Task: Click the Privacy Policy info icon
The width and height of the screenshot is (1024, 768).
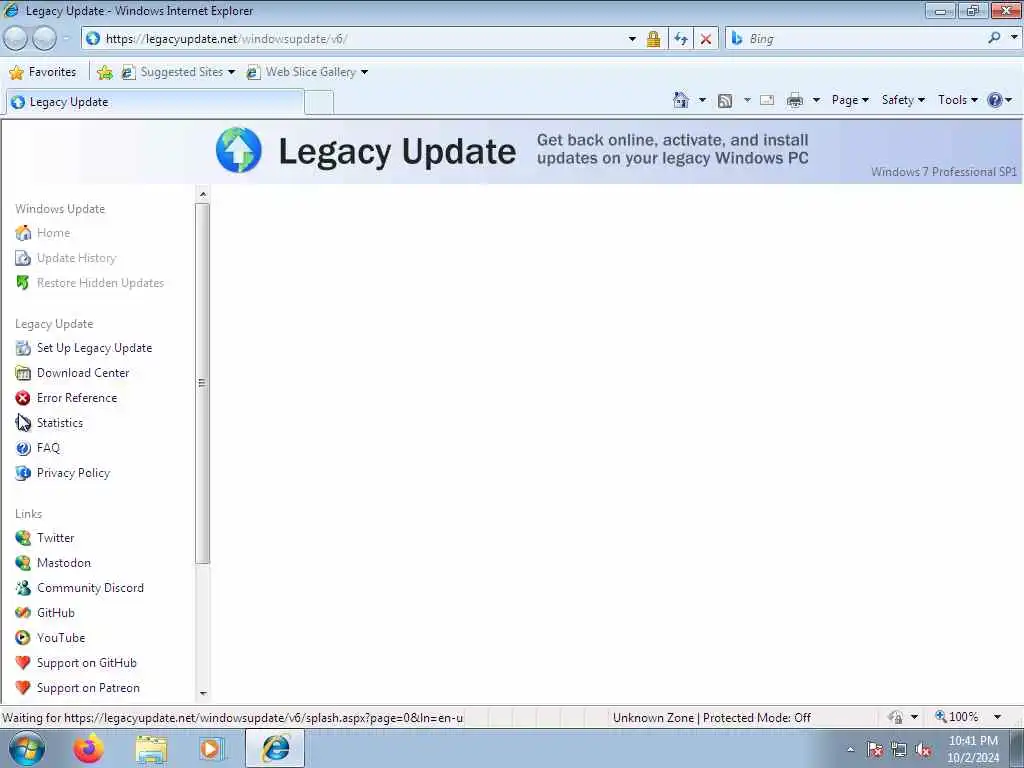Action: [x=23, y=473]
